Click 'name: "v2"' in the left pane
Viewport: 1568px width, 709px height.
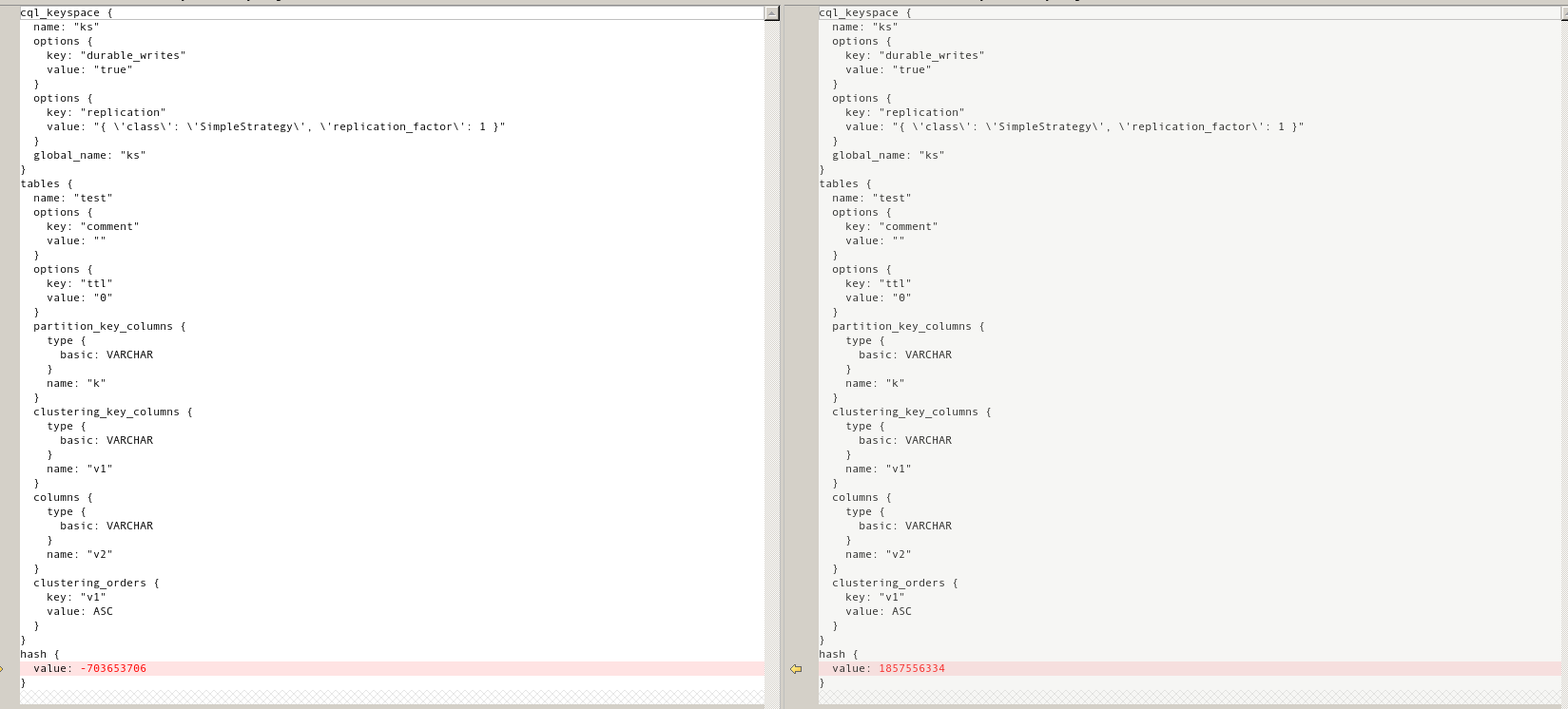click(79, 555)
